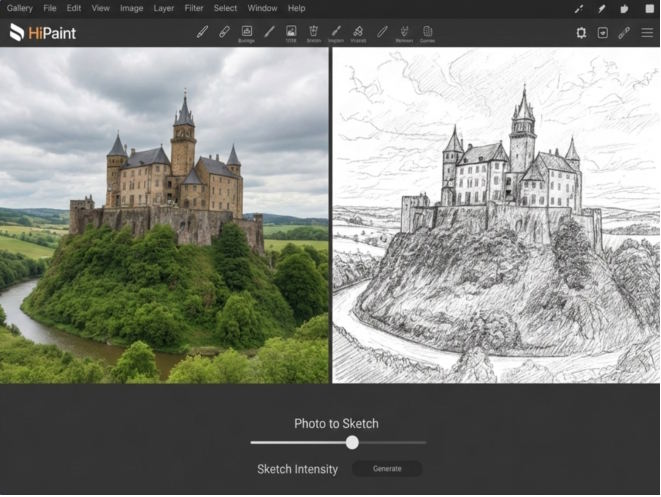Open the File menu
The width and height of the screenshot is (661, 497).
[x=50, y=8]
